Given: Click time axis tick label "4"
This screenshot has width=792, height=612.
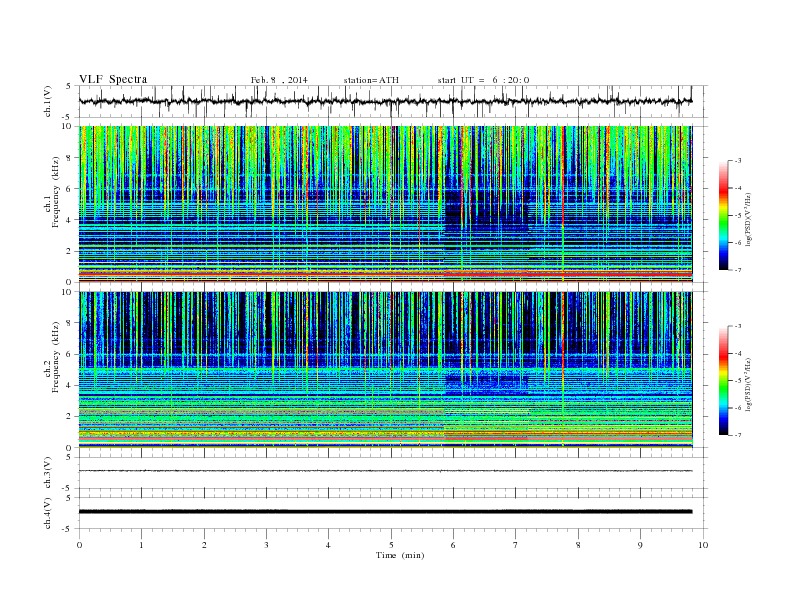Looking at the screenshot, I should point(329,545).
